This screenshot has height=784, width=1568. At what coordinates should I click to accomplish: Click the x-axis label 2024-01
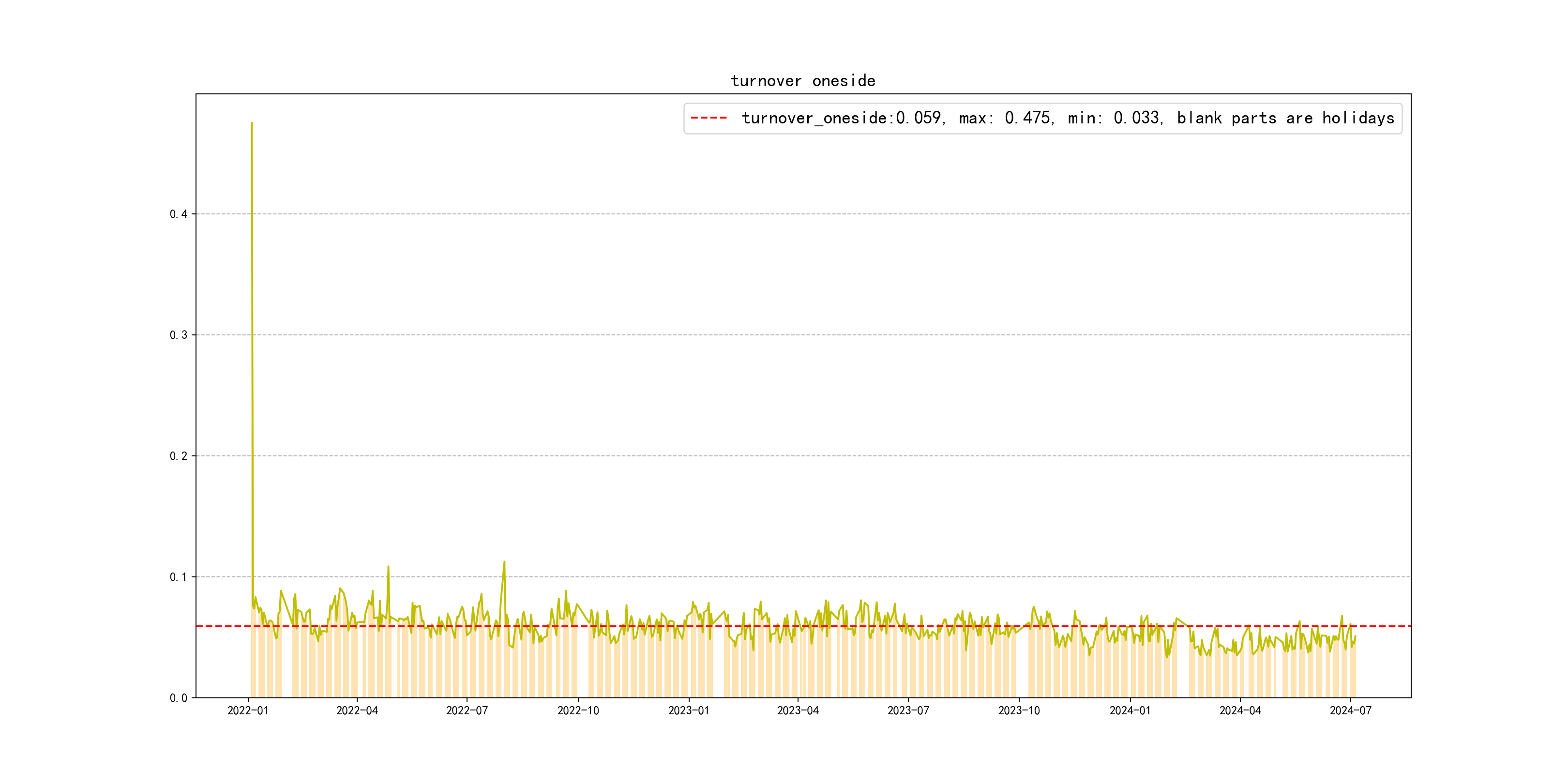click(1130, 710)
